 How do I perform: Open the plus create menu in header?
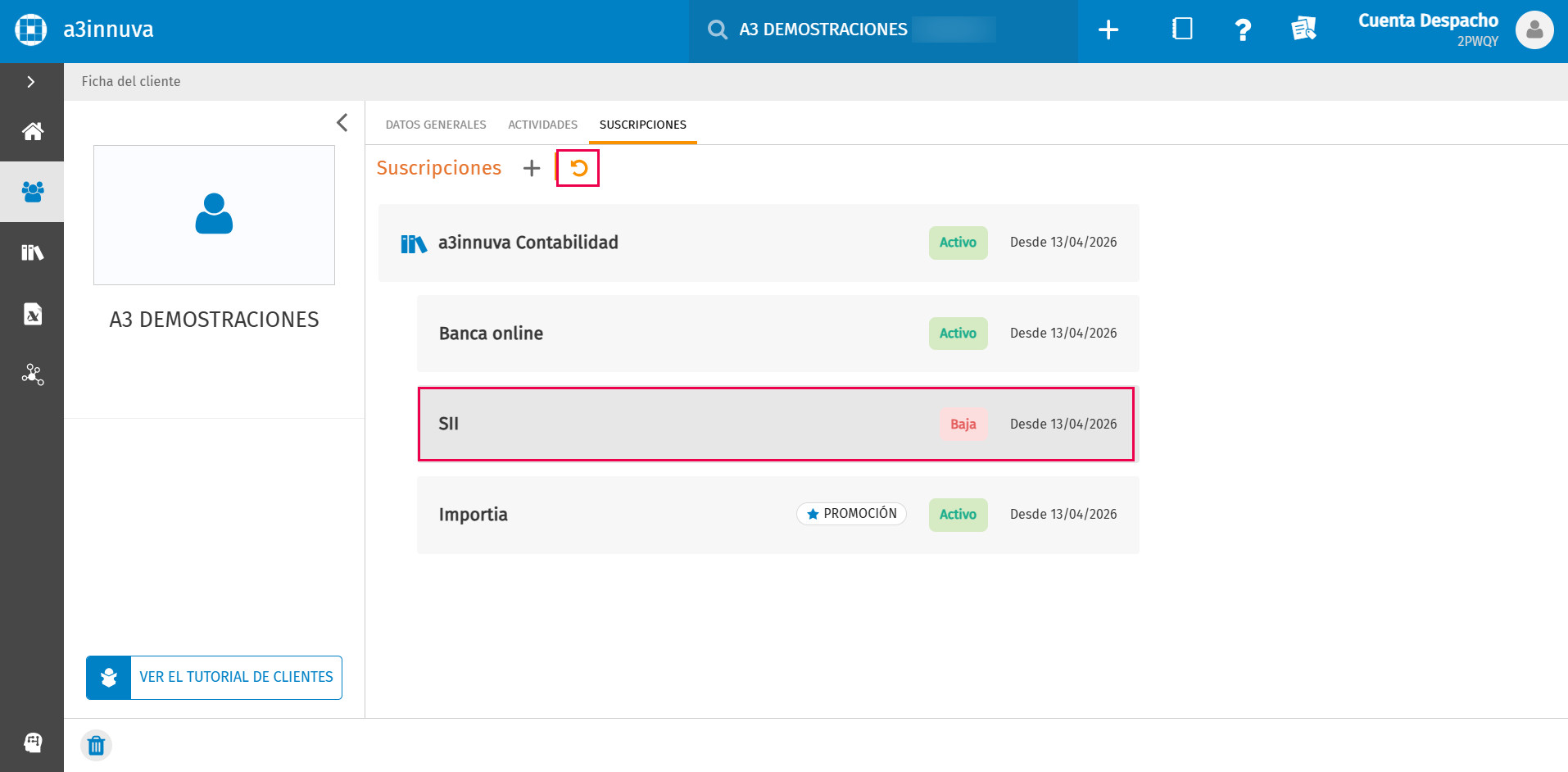1108,30
